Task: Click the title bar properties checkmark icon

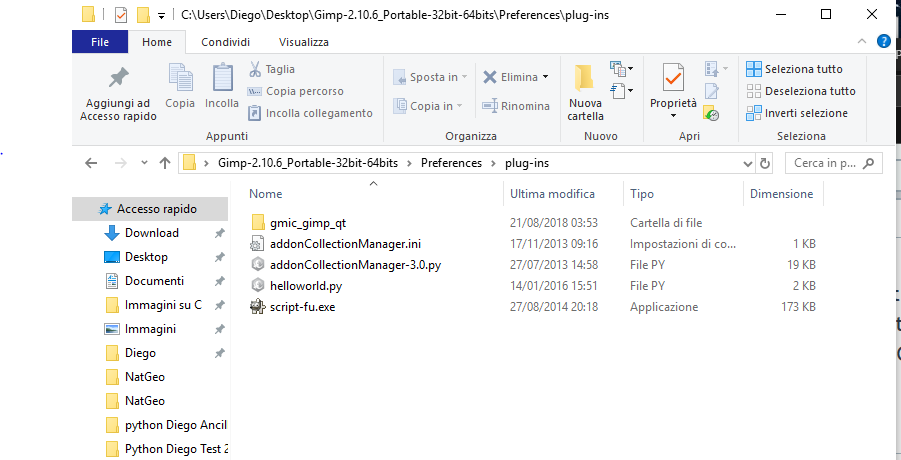Action: [x=121, y=15]
